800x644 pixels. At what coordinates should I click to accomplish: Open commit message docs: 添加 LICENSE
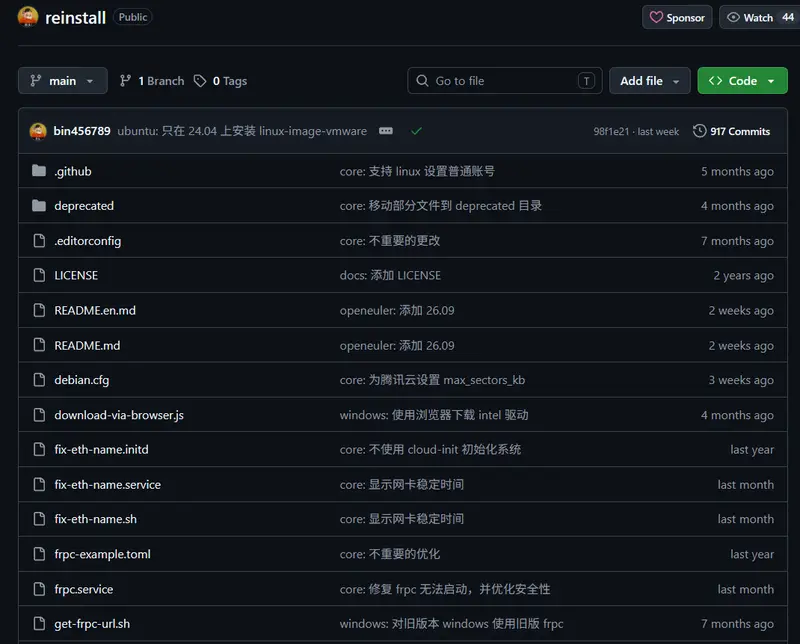click(390, 276)
